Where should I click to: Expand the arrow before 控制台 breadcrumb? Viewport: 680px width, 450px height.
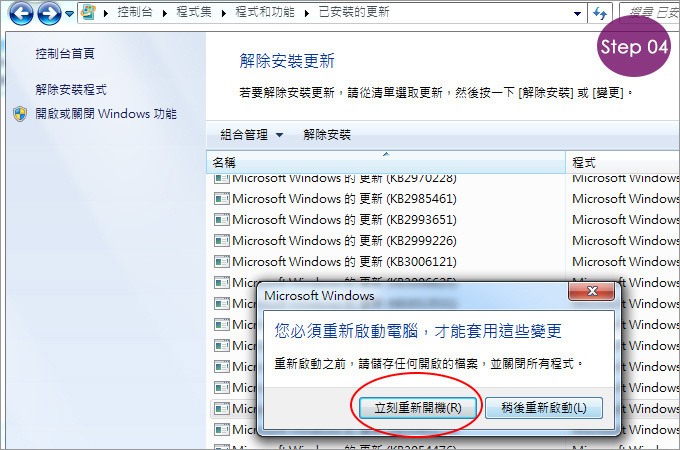(106, 13)
